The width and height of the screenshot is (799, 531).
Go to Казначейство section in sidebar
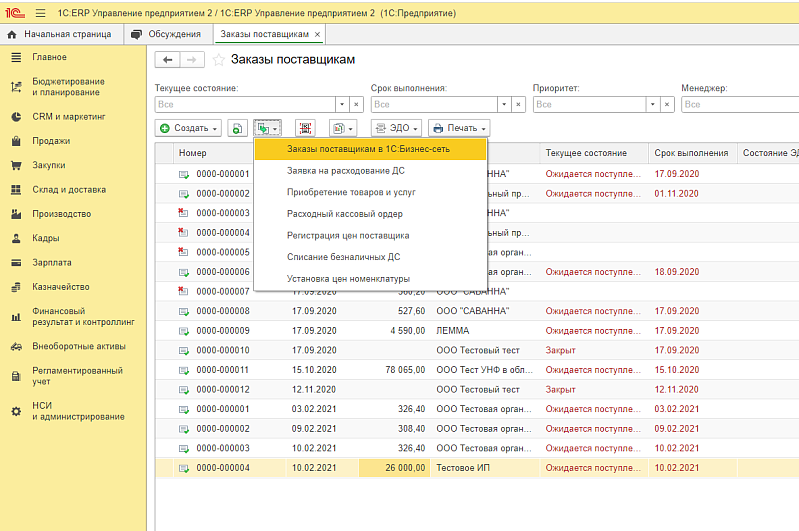click(x=62, y=286)
